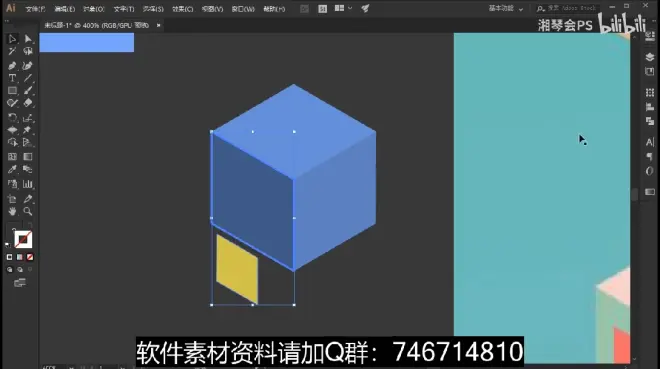The image size is (660, 369).
Task: Open the 编辑(E) menu
Action: [64, 9]
